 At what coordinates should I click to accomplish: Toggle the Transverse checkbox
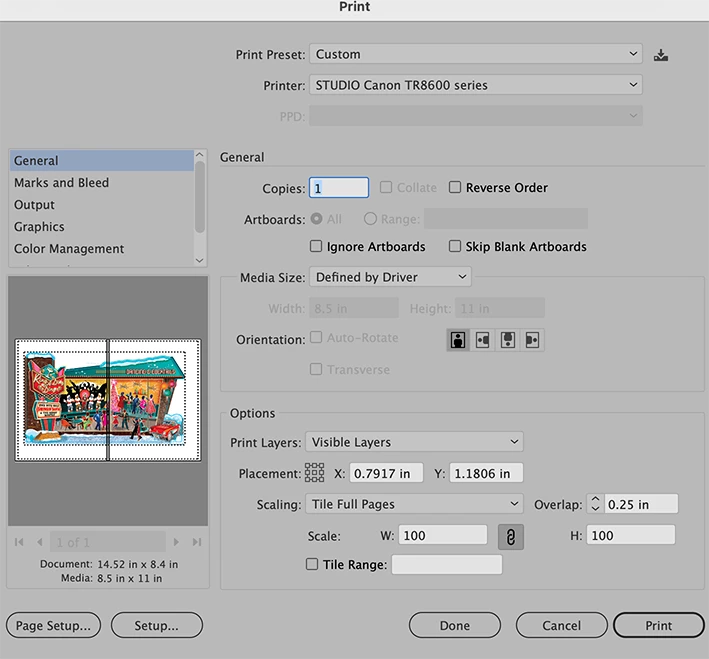316,369
